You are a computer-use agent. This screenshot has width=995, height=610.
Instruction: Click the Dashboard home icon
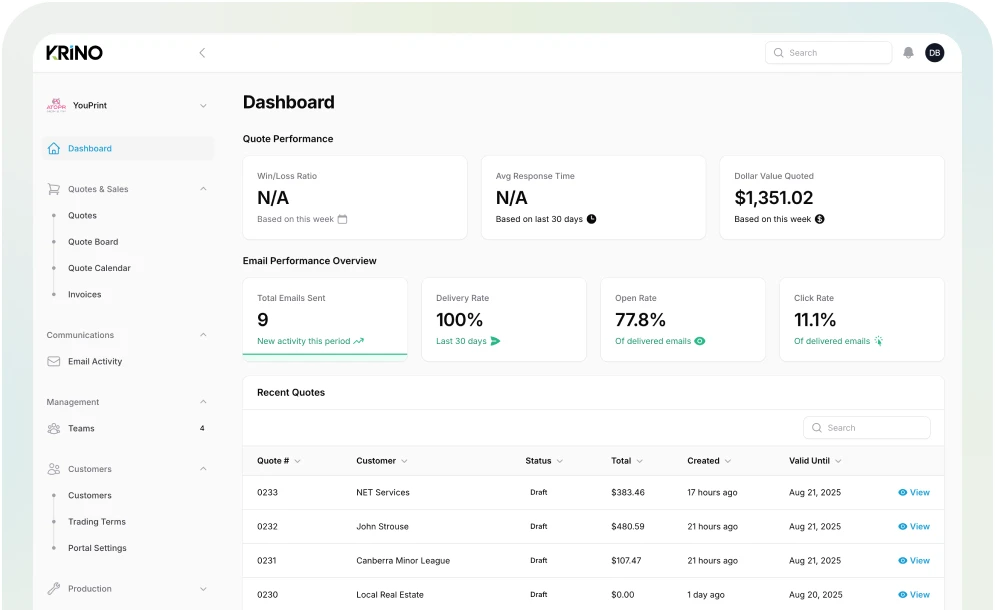coord(54,149)
